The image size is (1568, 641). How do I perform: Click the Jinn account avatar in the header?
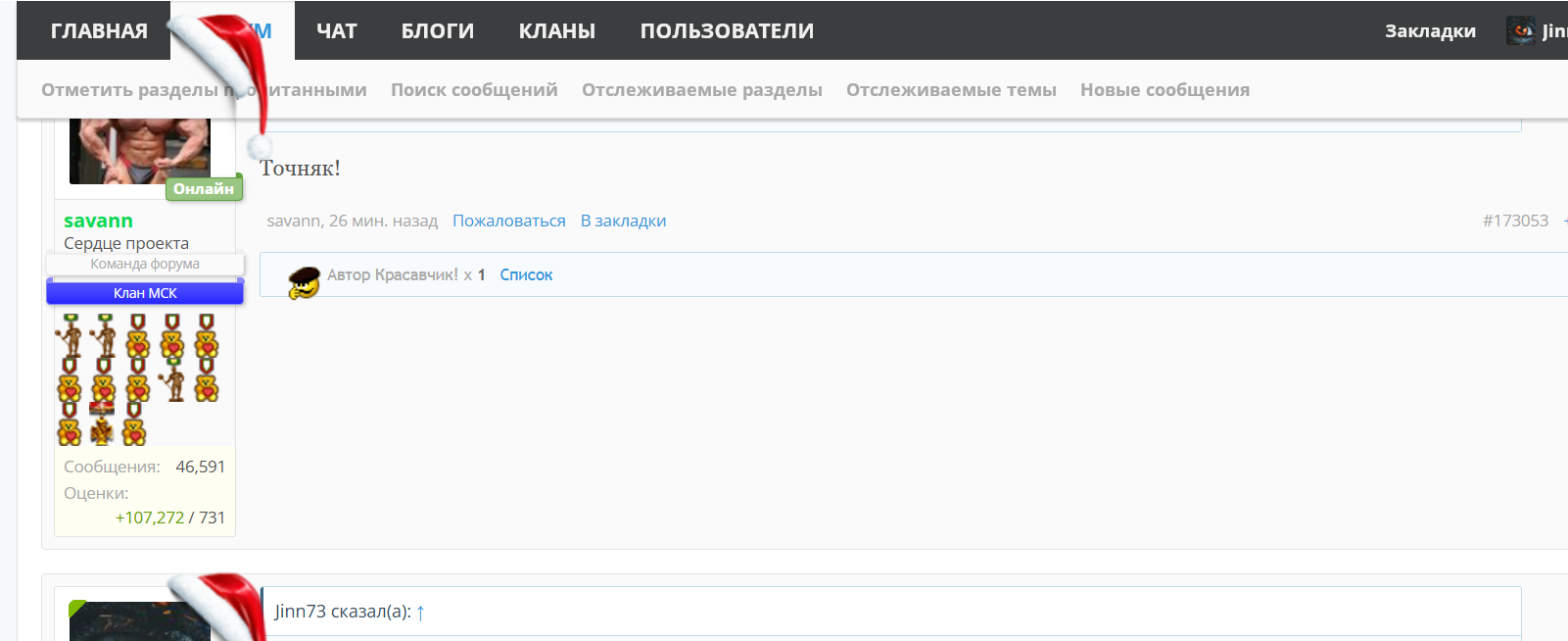(1521, 30)
